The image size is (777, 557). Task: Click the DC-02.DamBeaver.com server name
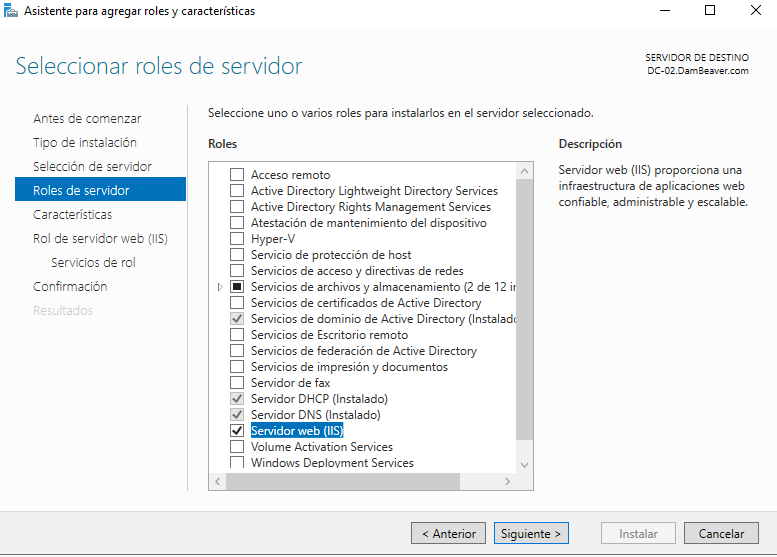coord(698,70)
